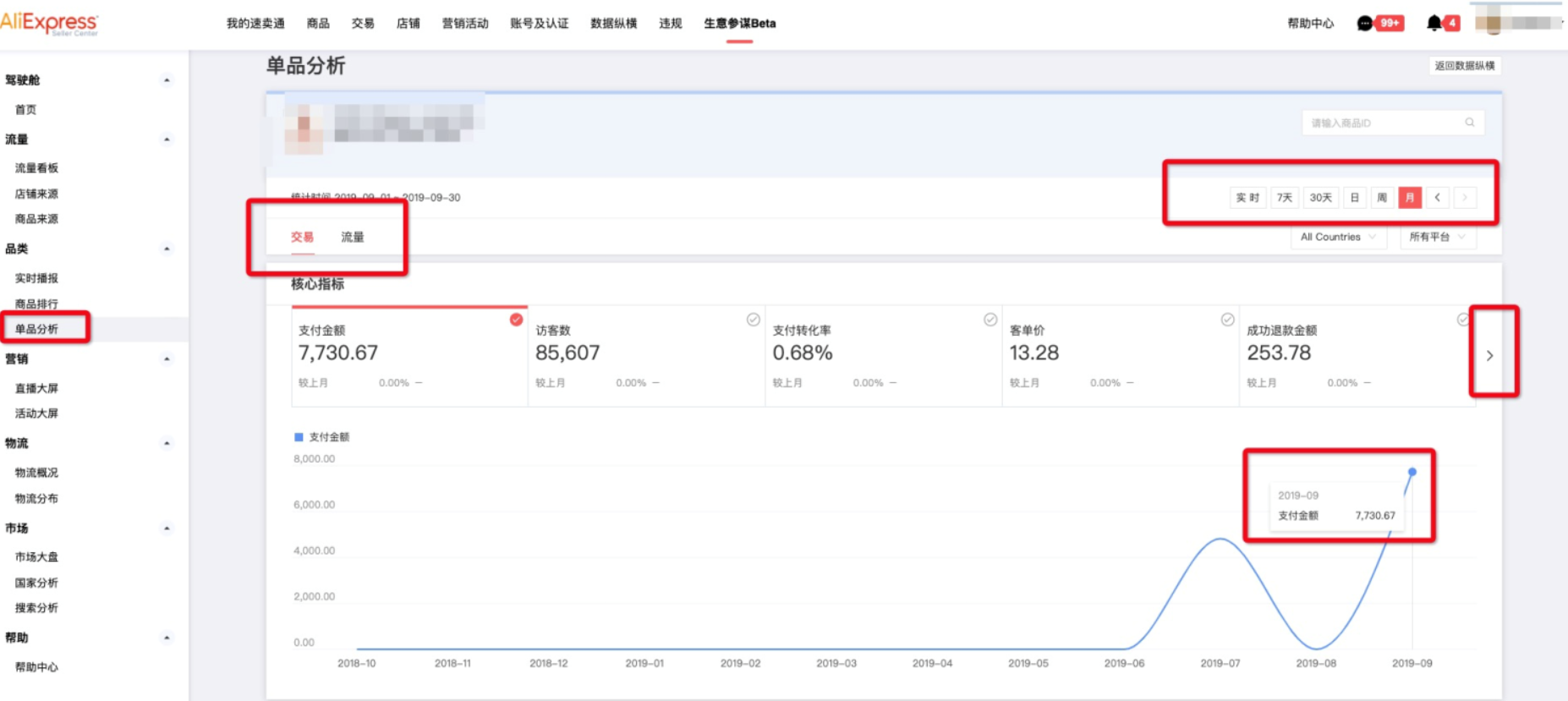Image resolution: width=1568 pixels, height=701 pixels.
Task: Open 市场大盘 in sidebar
Action: click(x=36, y=557)
